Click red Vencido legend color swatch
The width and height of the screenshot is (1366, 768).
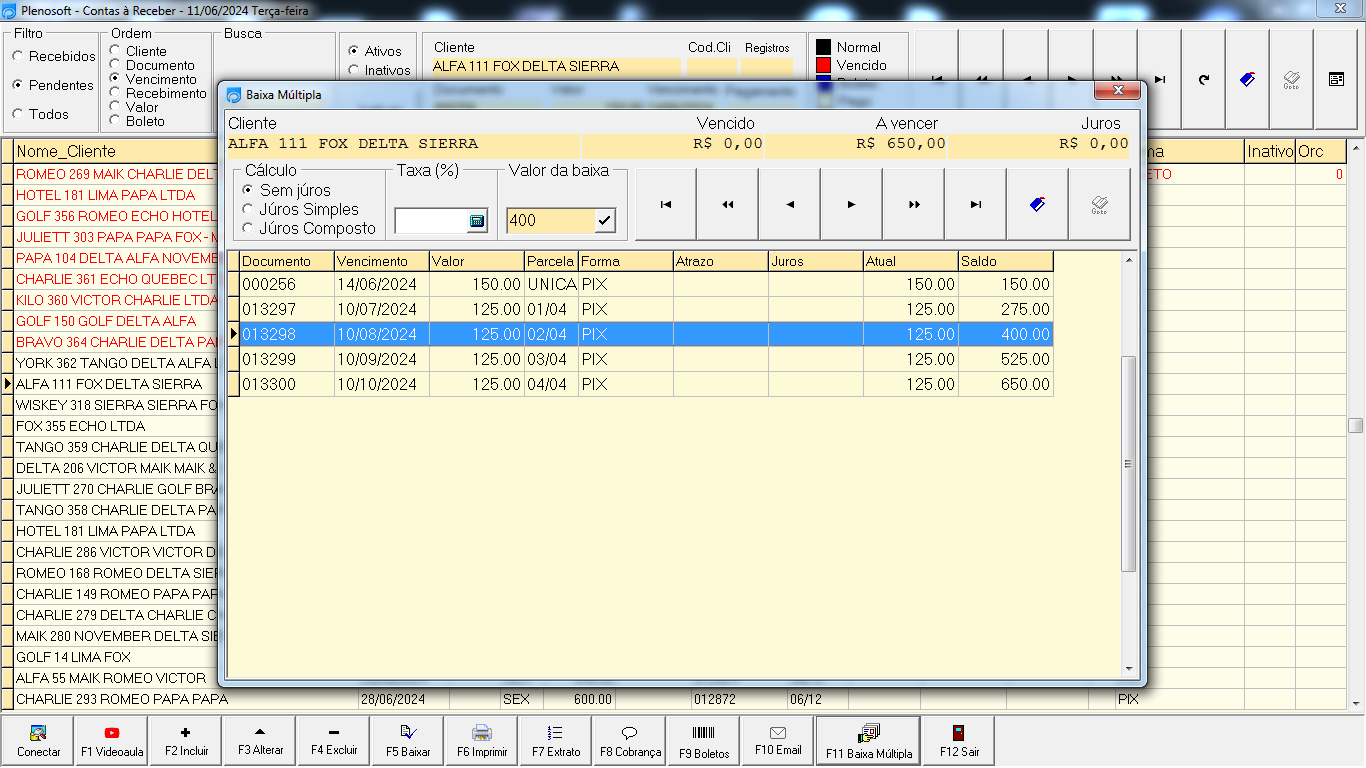click(824, 65)
